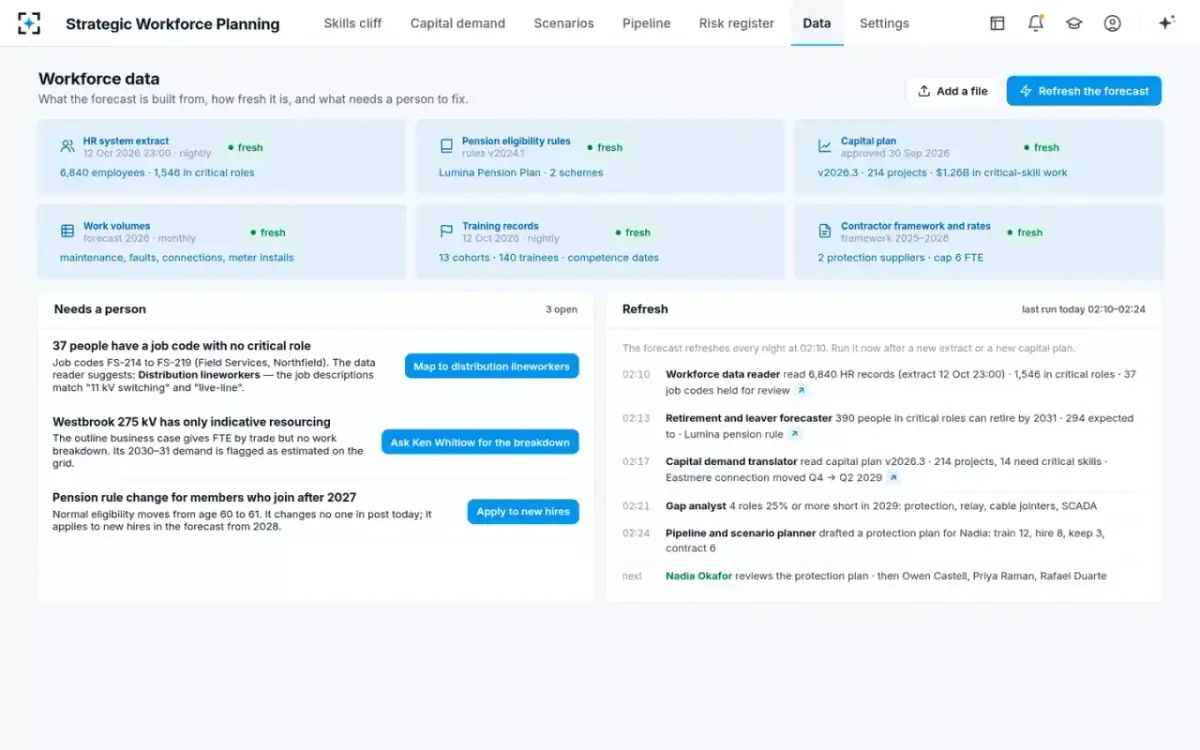Click the Capital demand translator entry

(x=884, y=470)
